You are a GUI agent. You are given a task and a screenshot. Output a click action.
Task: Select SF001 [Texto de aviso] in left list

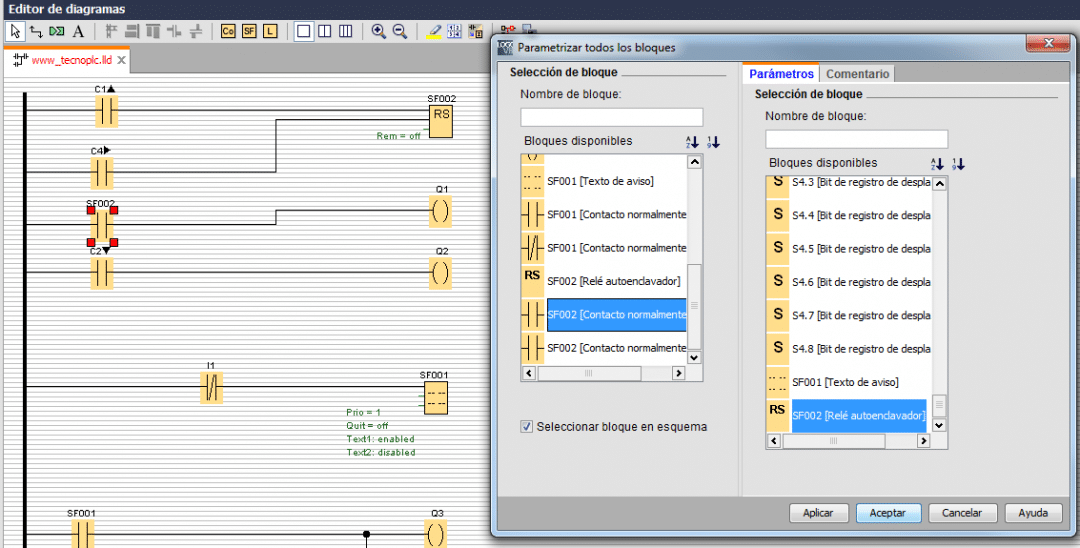[600, 181]
